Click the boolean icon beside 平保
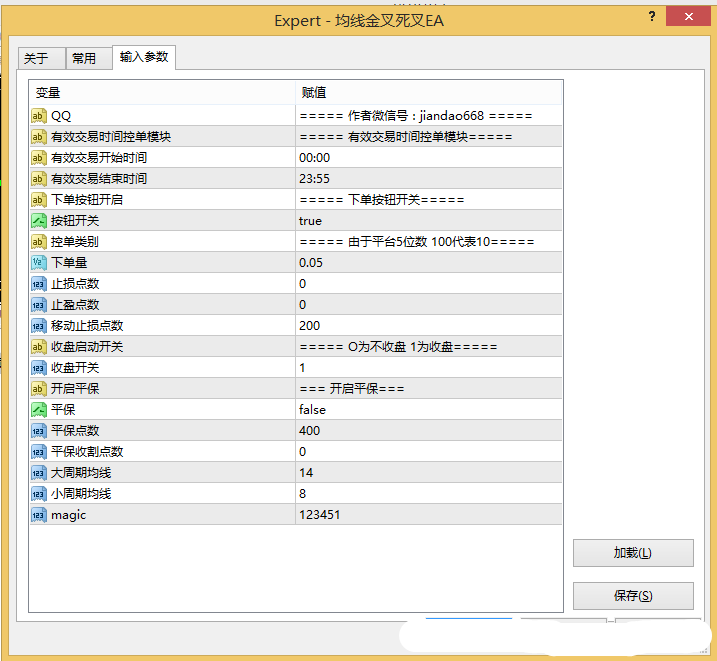717x661 pixels. (x=39, y=410)
